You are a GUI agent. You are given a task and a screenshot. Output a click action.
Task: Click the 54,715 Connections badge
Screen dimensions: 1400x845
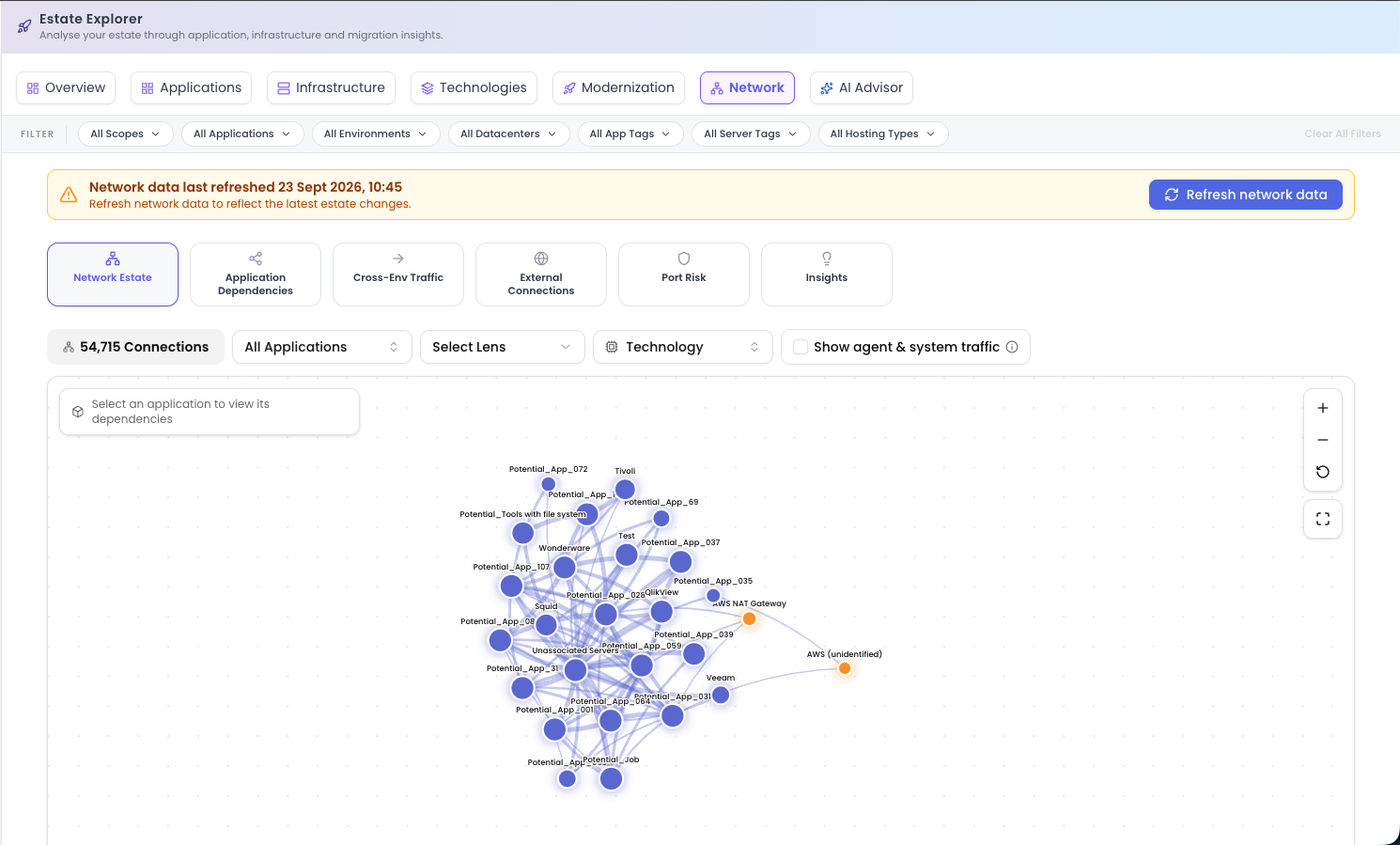click(x=135, y=347)
